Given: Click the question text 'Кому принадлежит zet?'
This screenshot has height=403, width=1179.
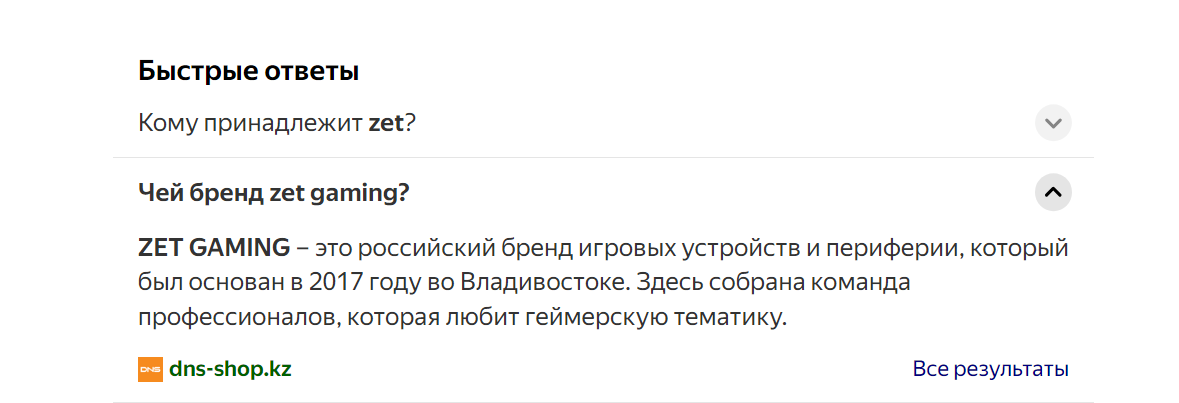Looking at the screenshot, I should click(x=277, y=123).
